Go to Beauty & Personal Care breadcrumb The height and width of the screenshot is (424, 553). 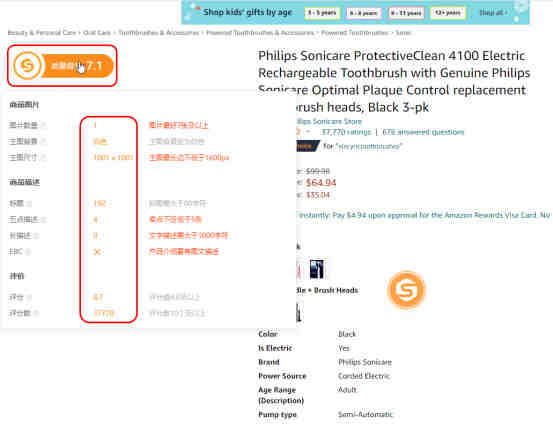42,32
